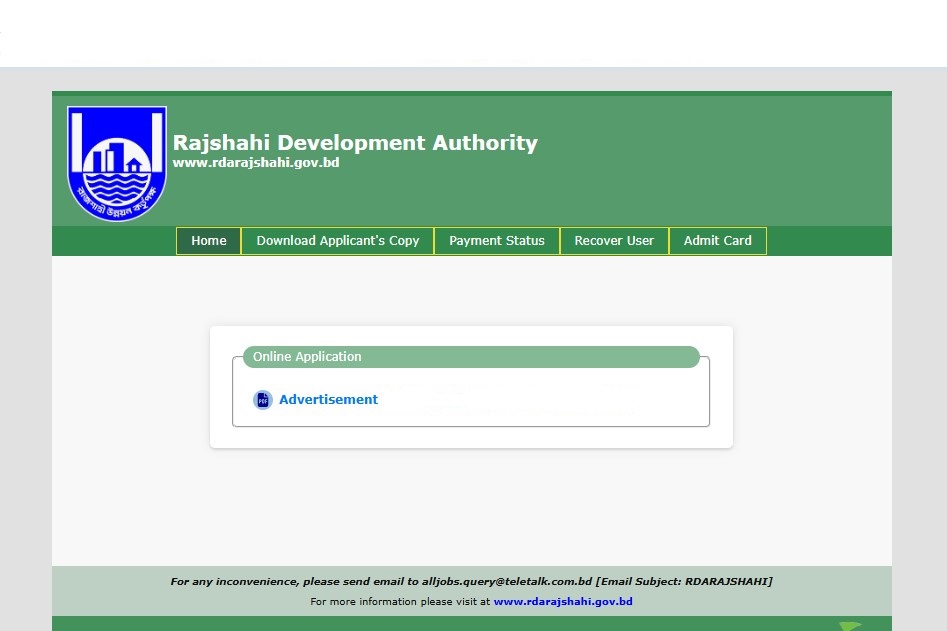Visit the footer www.rdarajshahi.gov.bd link
The image size is (947, 631).
coord(563,602)
